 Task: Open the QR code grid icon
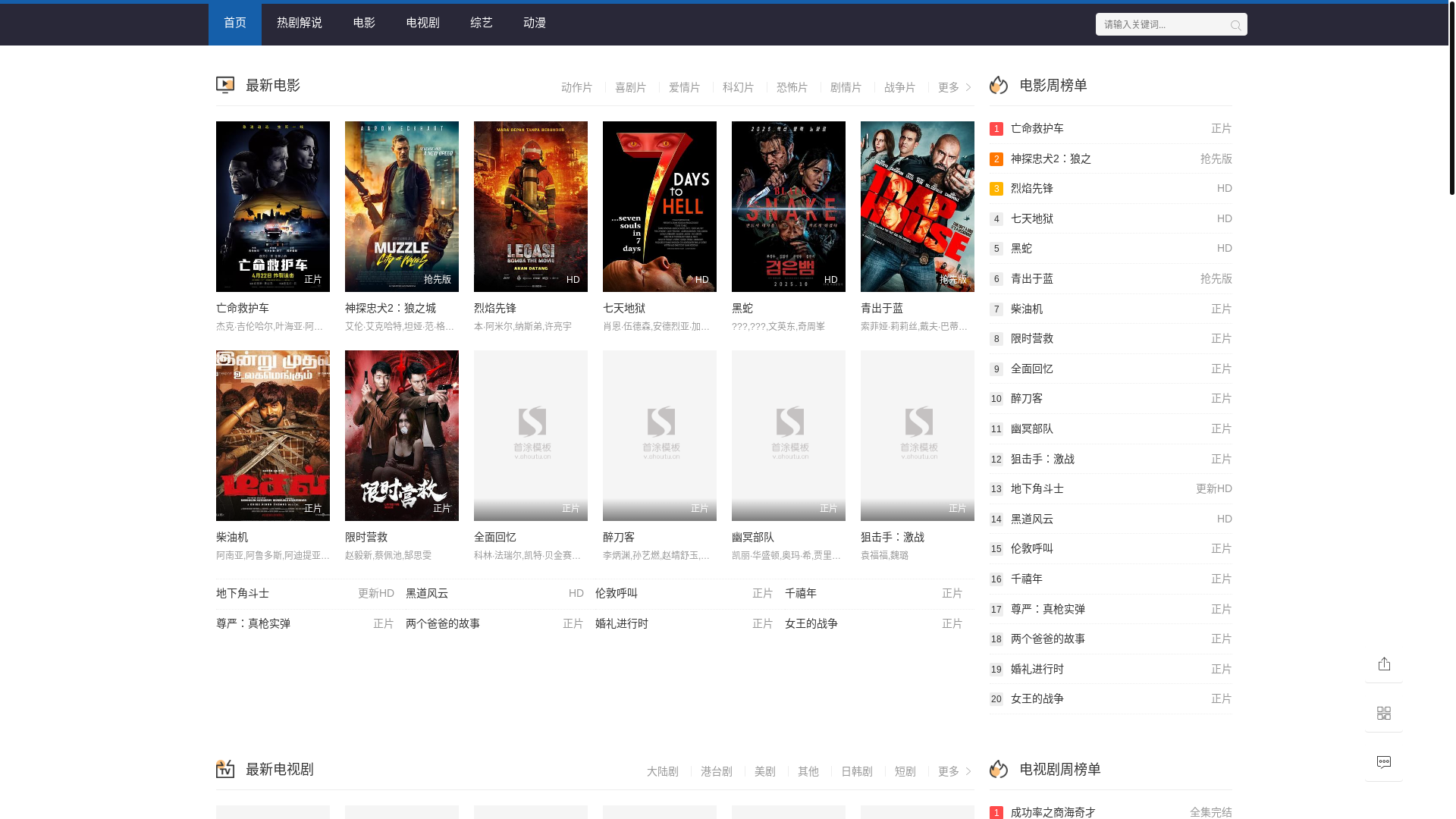1384,714
